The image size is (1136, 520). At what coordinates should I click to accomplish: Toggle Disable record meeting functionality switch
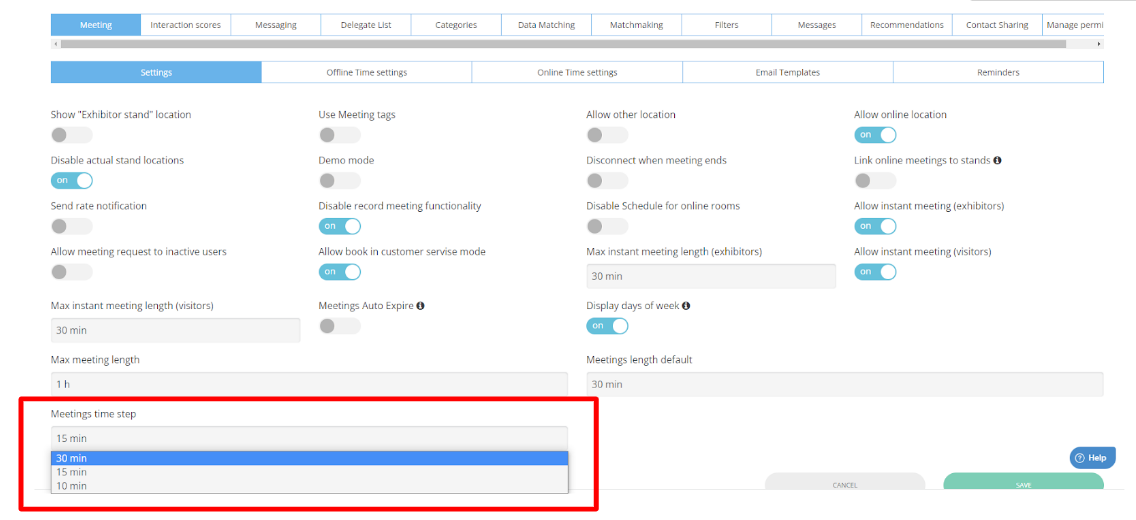[x=340, y=226]
